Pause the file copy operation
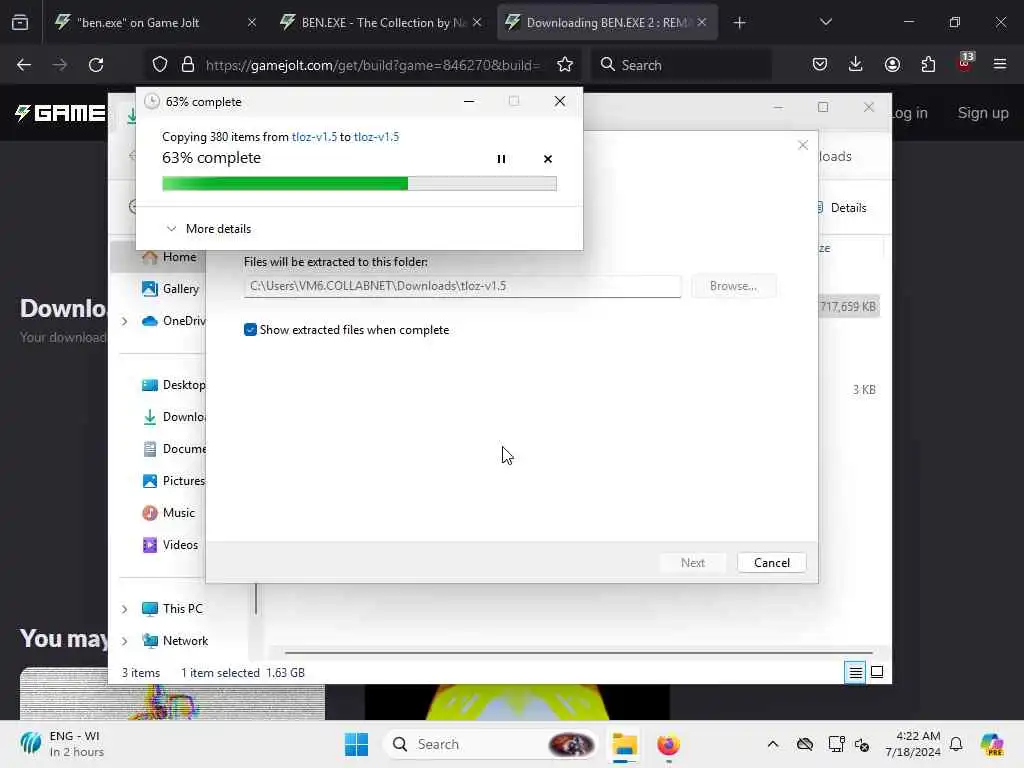Screen dimensions: 1024x768 [x=501, y=159]
